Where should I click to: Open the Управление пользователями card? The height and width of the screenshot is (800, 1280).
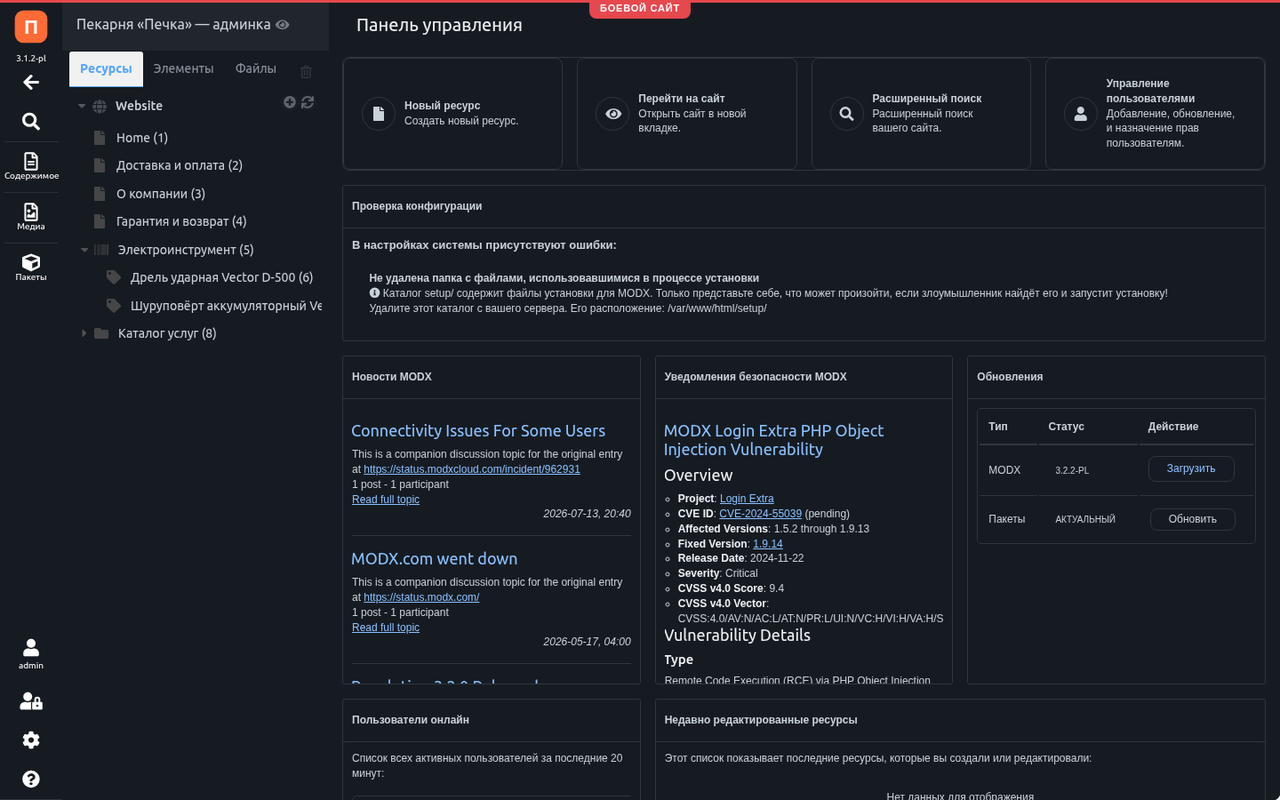click(x=1155, y=114)
